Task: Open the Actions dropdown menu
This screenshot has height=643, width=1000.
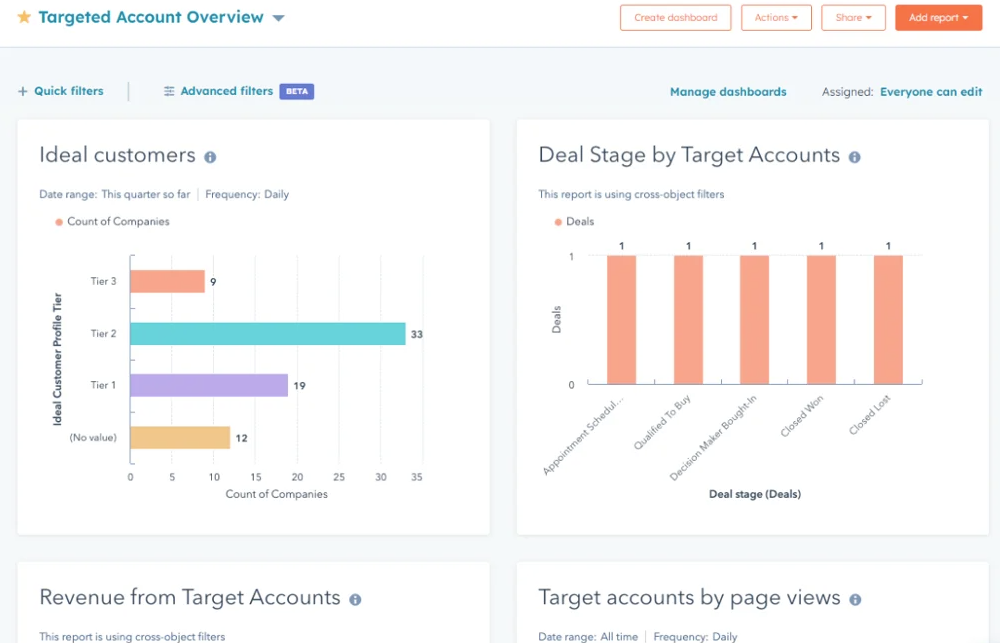Action: coord(775,18)
